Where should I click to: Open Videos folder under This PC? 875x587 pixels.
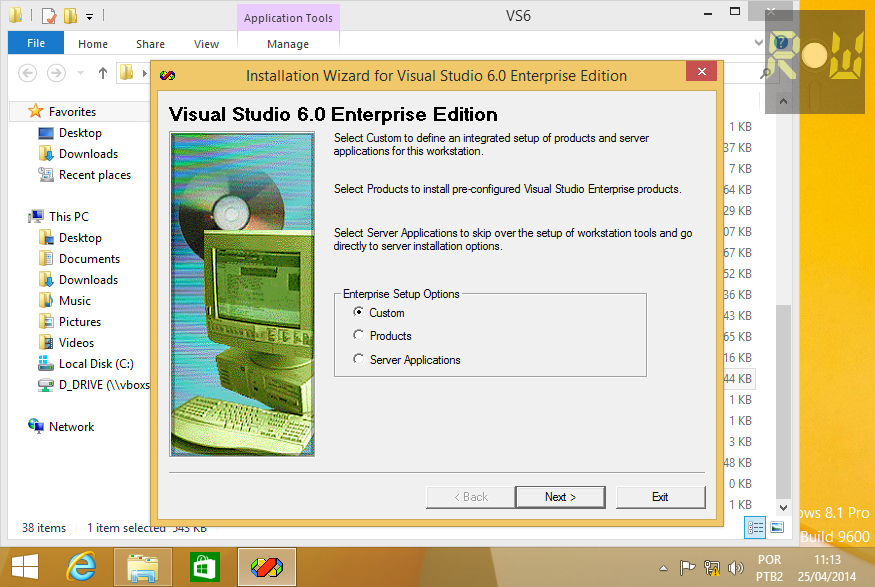tap(76, 343)
